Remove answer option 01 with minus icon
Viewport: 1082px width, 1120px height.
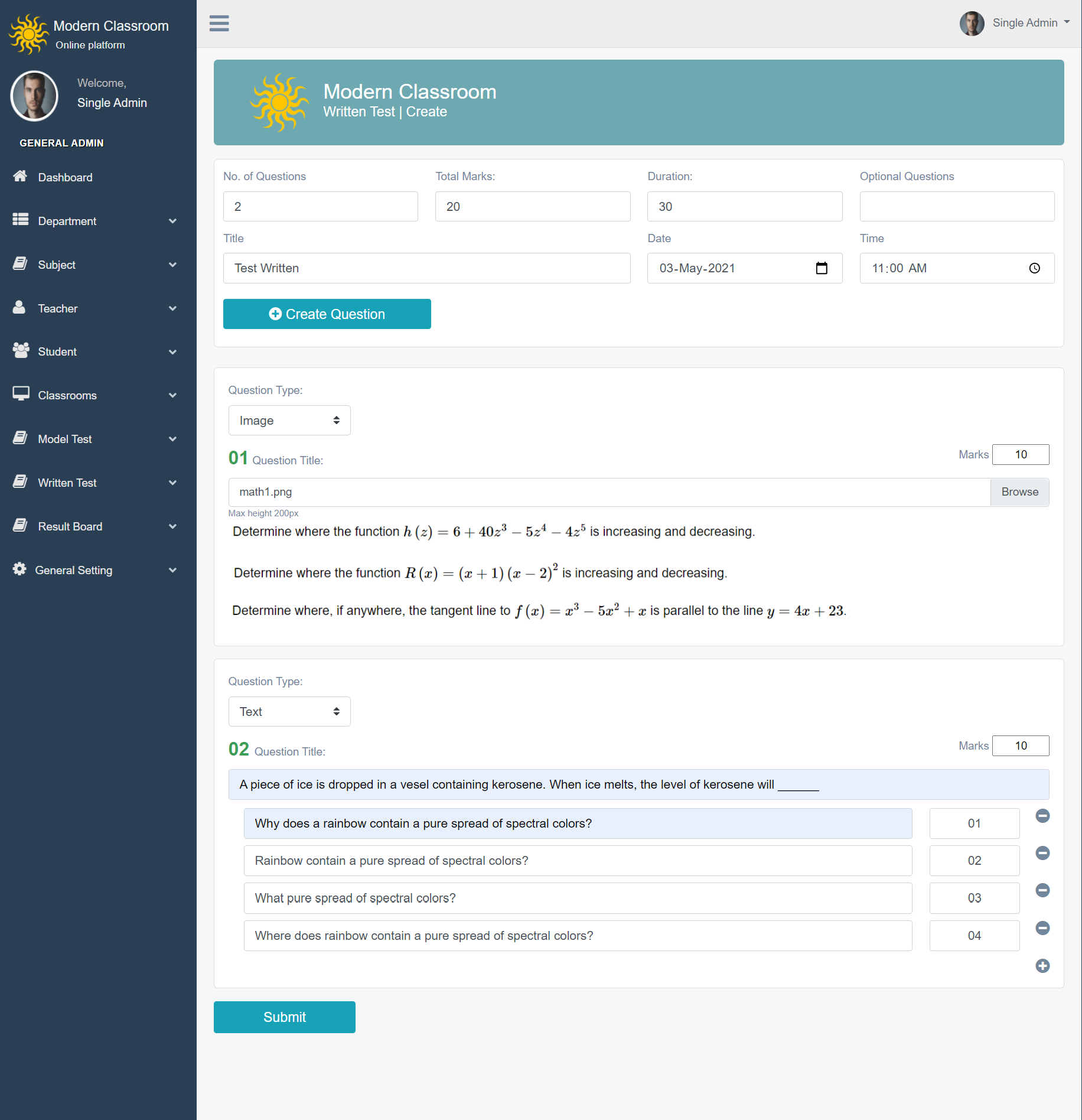1042,816
